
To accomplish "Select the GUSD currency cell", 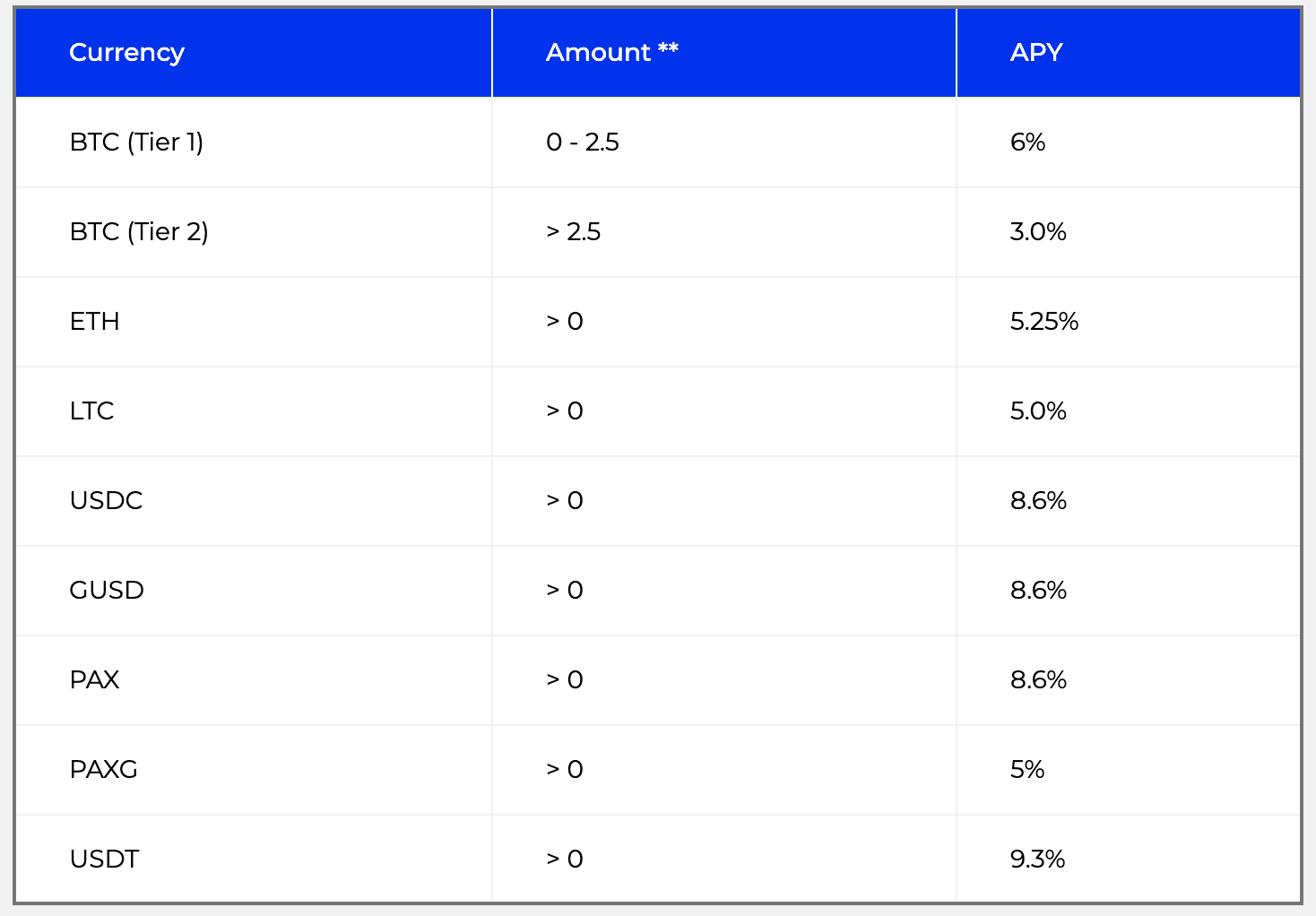I will tap(107, 591).
